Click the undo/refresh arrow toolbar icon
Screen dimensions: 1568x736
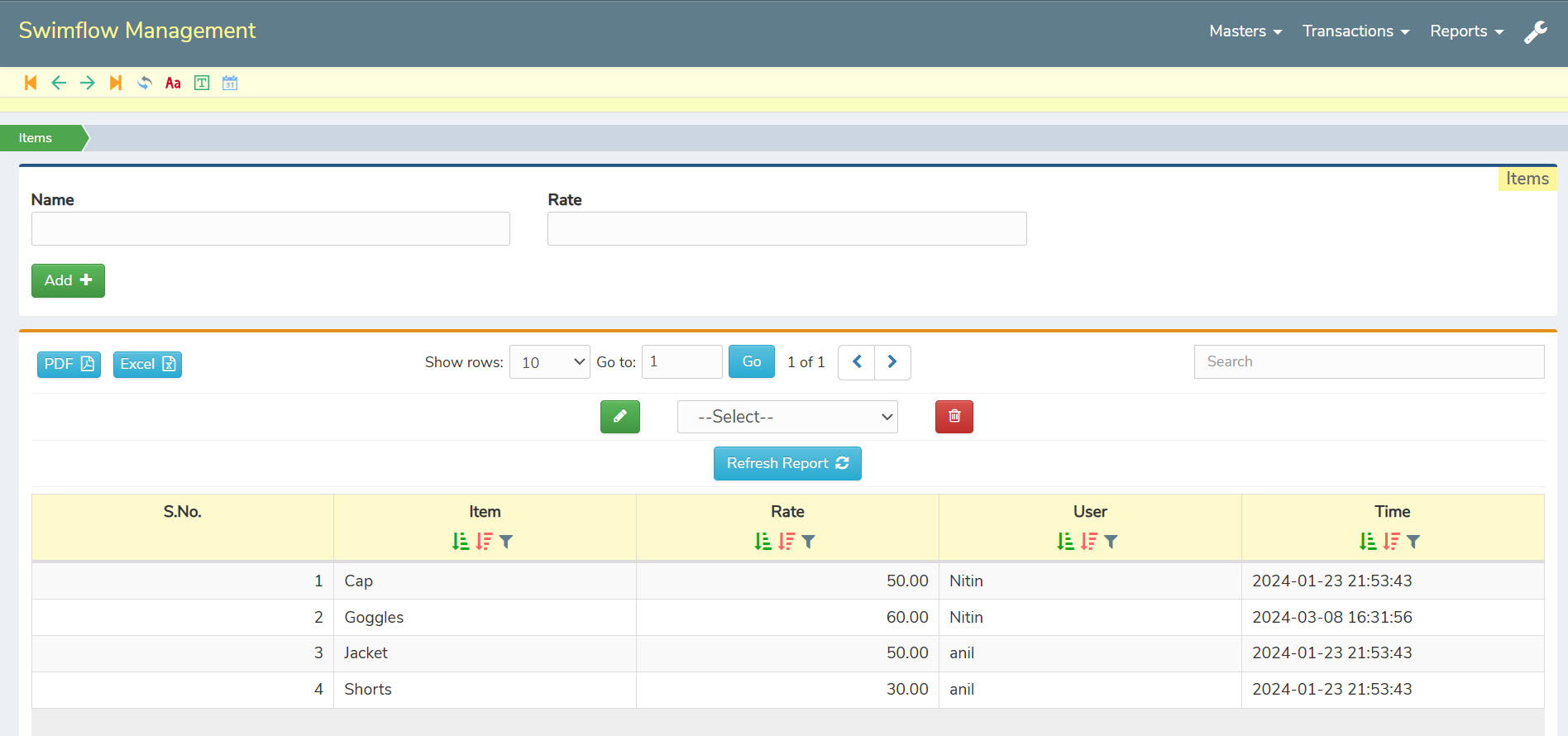145,83
